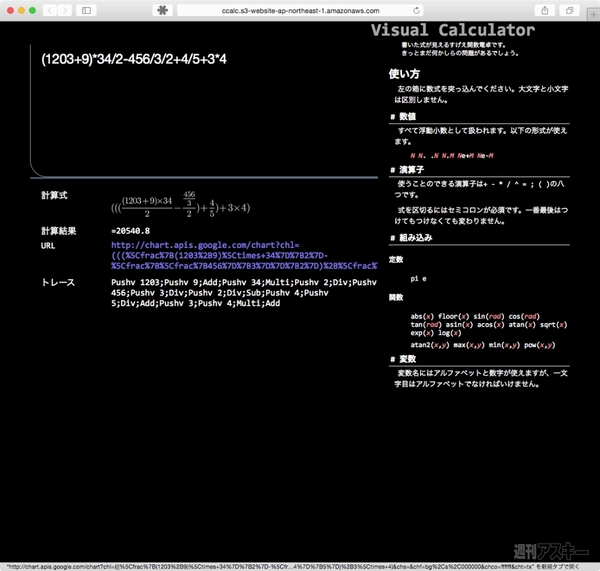Go back with Safari's back arrow
Image resolution: width=600 pixels, height=571 pixels.
click(x=50, y=10)
